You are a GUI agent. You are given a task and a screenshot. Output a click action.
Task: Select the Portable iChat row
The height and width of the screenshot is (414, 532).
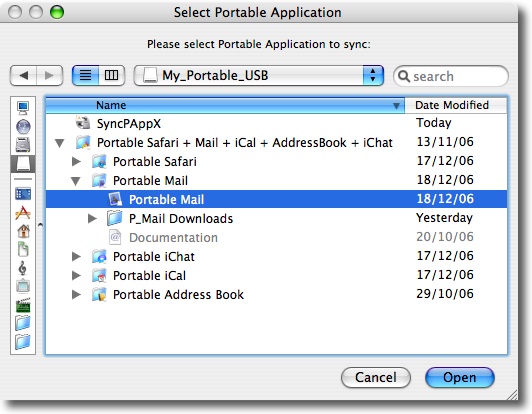pyautogui.click(x=277, y=257)
